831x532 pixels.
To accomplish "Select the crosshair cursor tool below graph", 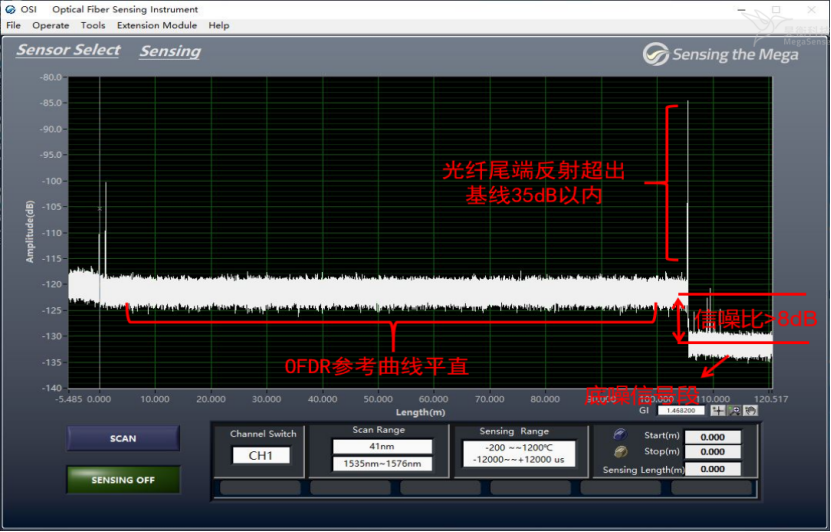I will 718,410.
